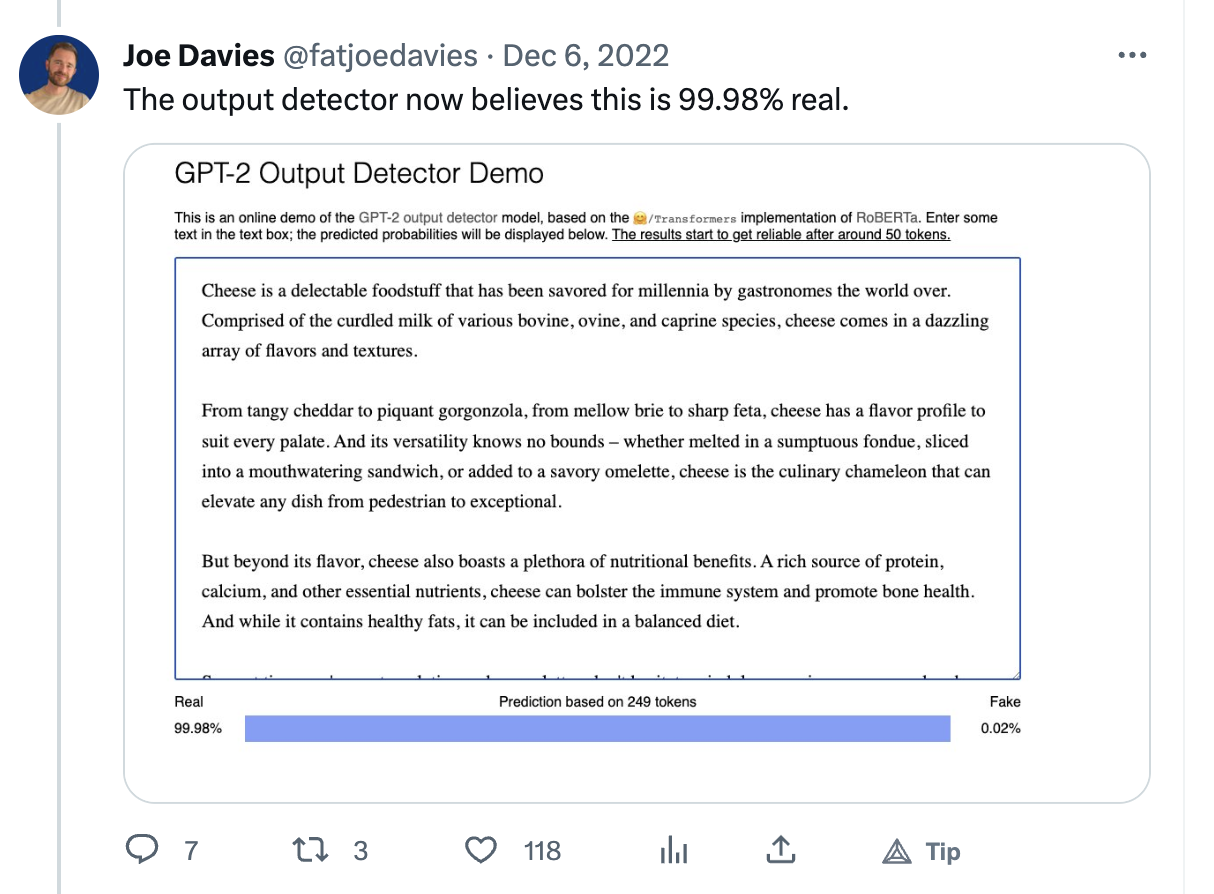The image size is (1214, 894).
Task: Click the Dec 6, 2022 timestamp
Action: click(585, 56)
